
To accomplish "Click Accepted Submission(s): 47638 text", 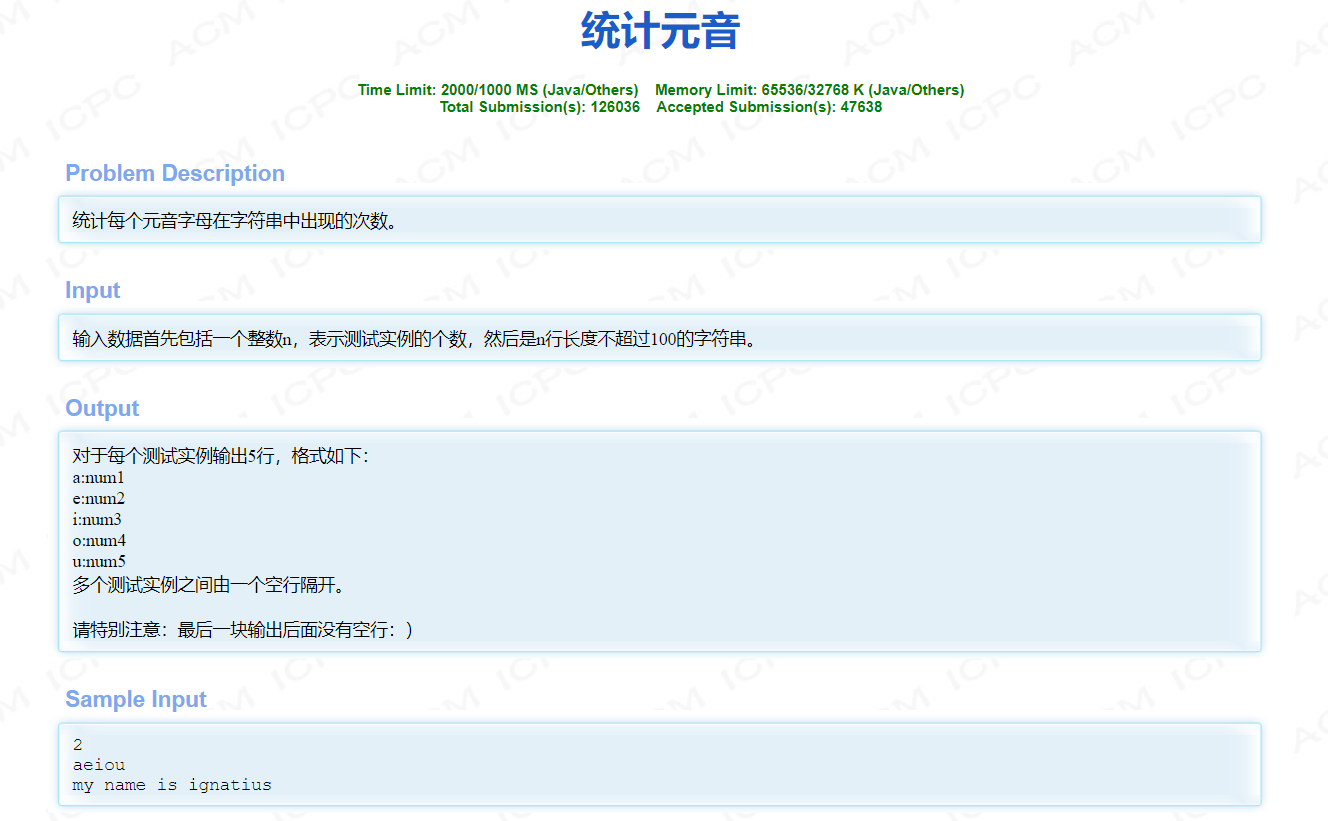I will 769,107.
